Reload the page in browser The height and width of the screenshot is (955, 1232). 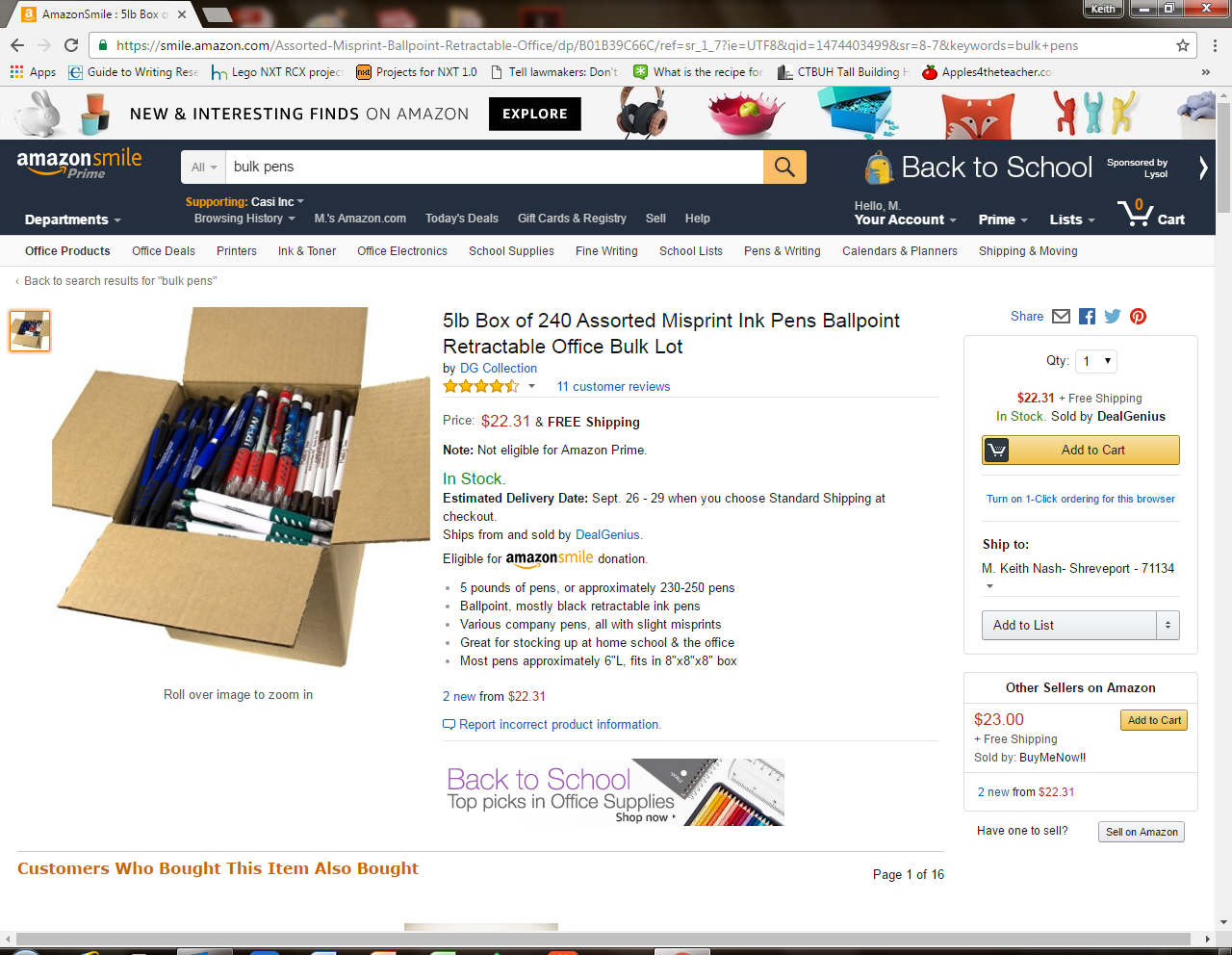pyautogui.click(x=71, y=45)
